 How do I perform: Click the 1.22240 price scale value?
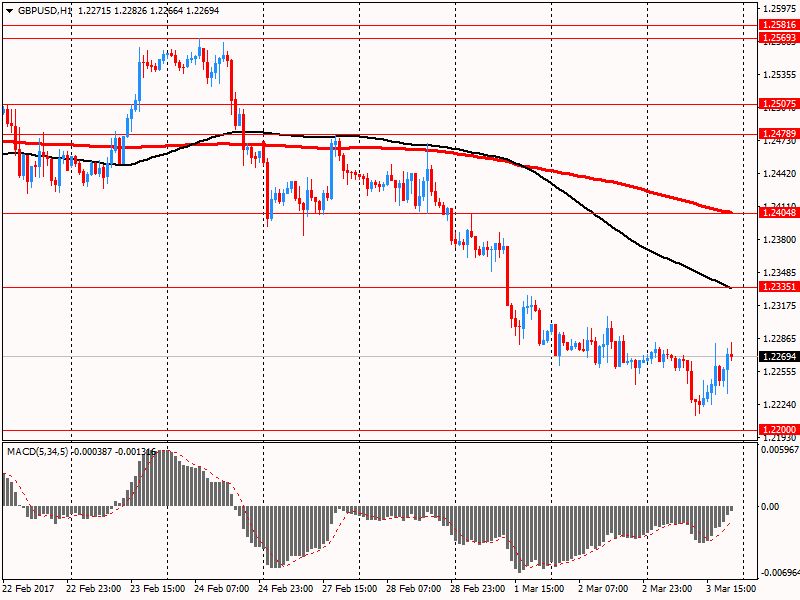click(x=779, y=405)
